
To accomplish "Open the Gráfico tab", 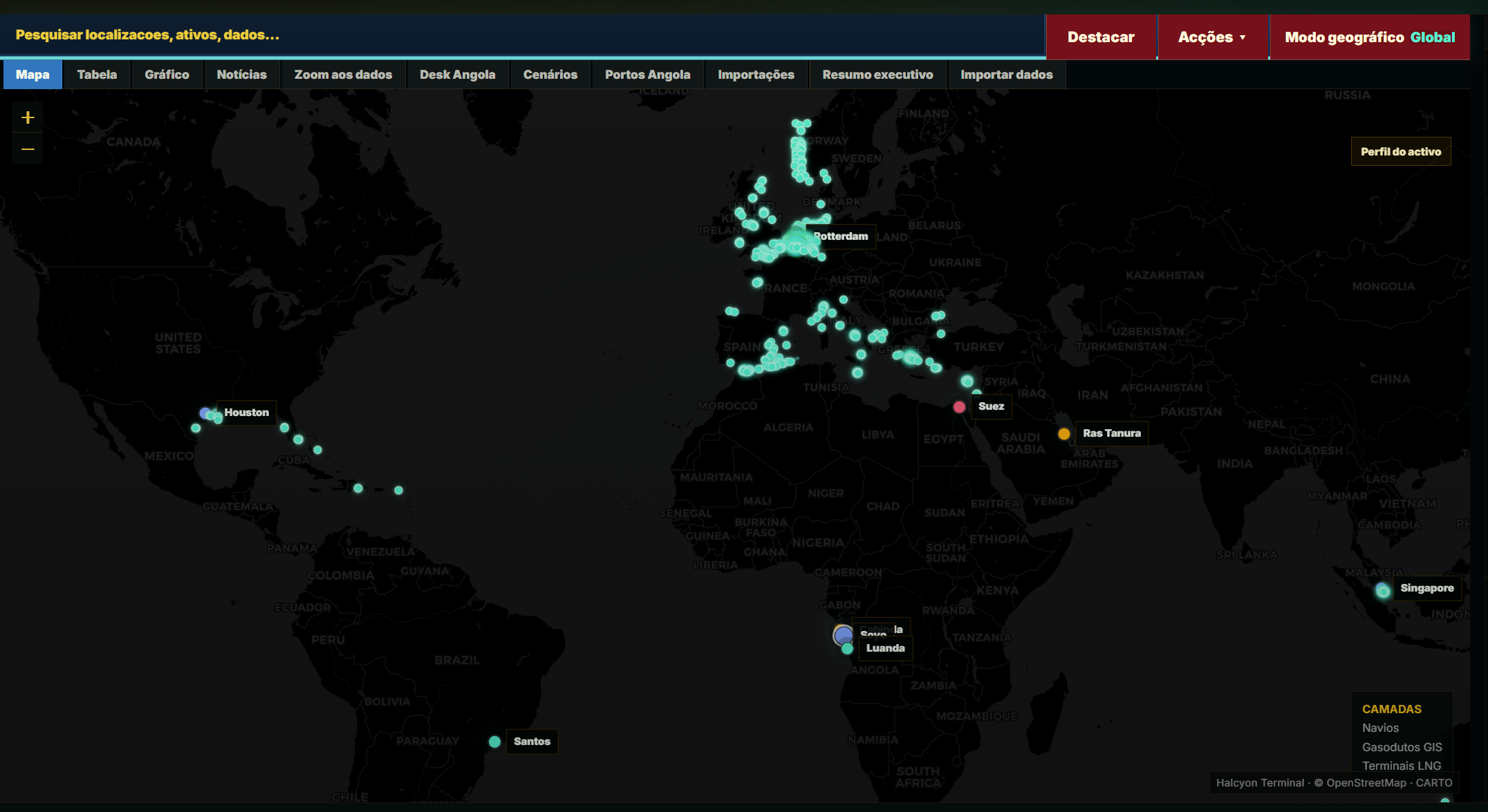I will tap(167, 75).
